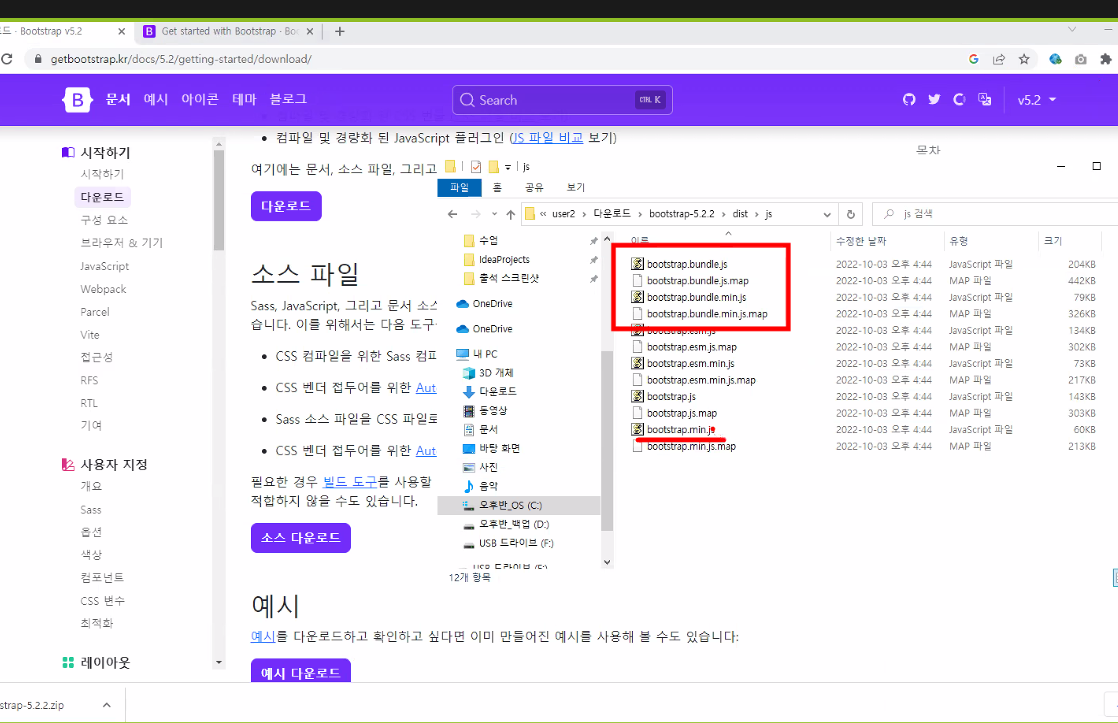Open a new browser tab with plus
The height and width of the screenshot is (723, 1118).
click(x=339, y=31)
